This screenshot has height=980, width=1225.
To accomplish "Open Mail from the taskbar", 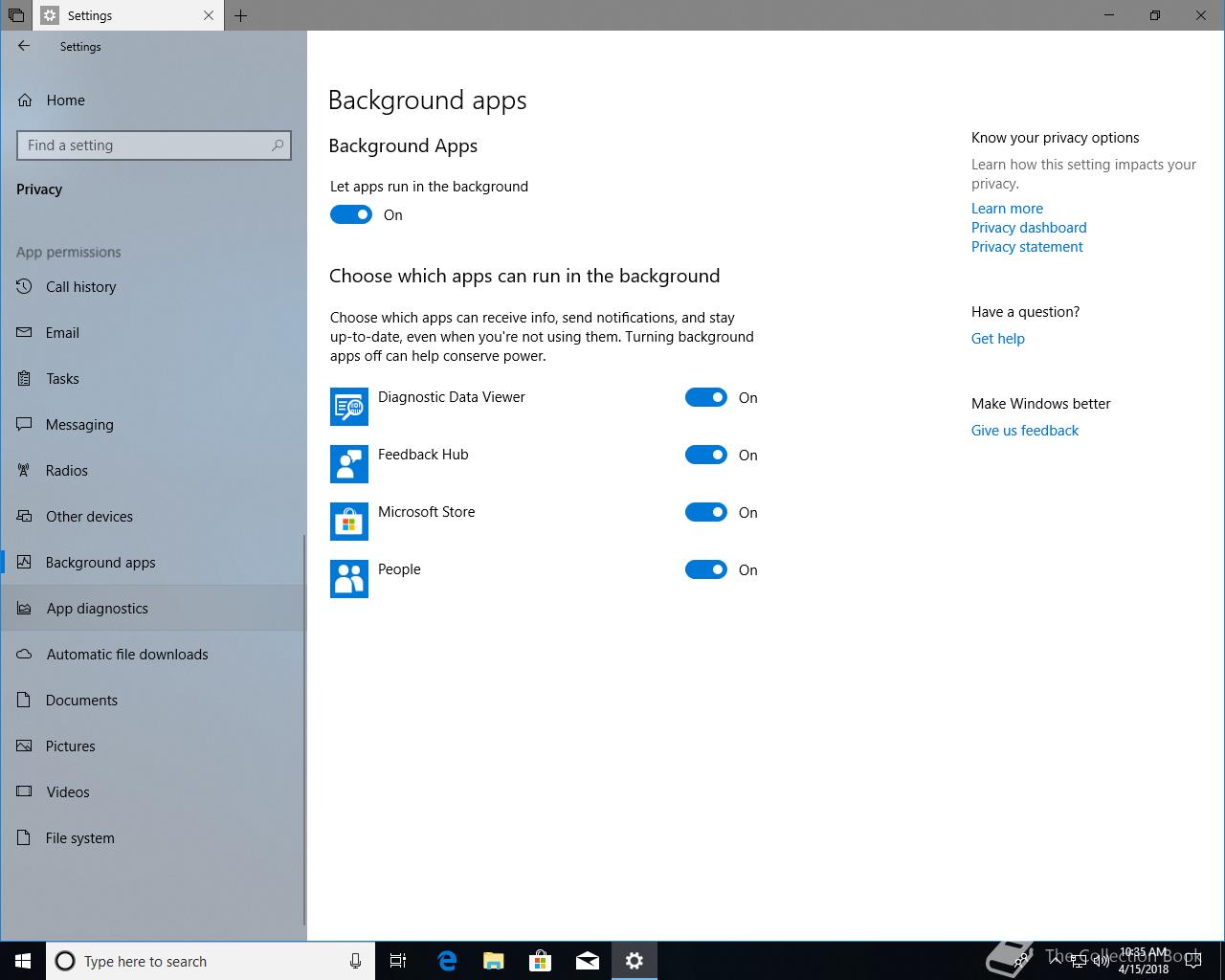I will pos(588,961).
